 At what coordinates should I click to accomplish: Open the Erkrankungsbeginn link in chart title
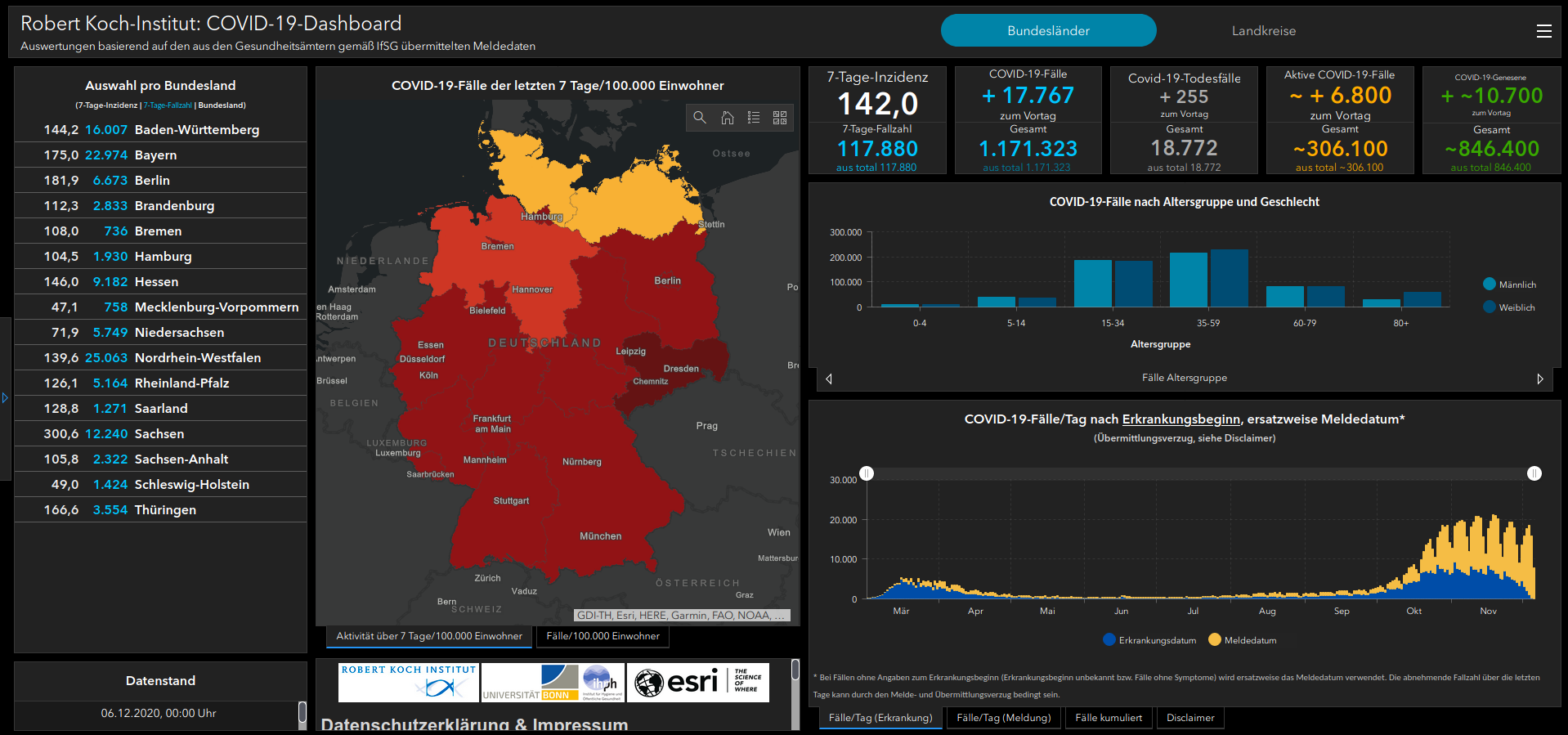pyautogui.click(x=1180, y=419)
